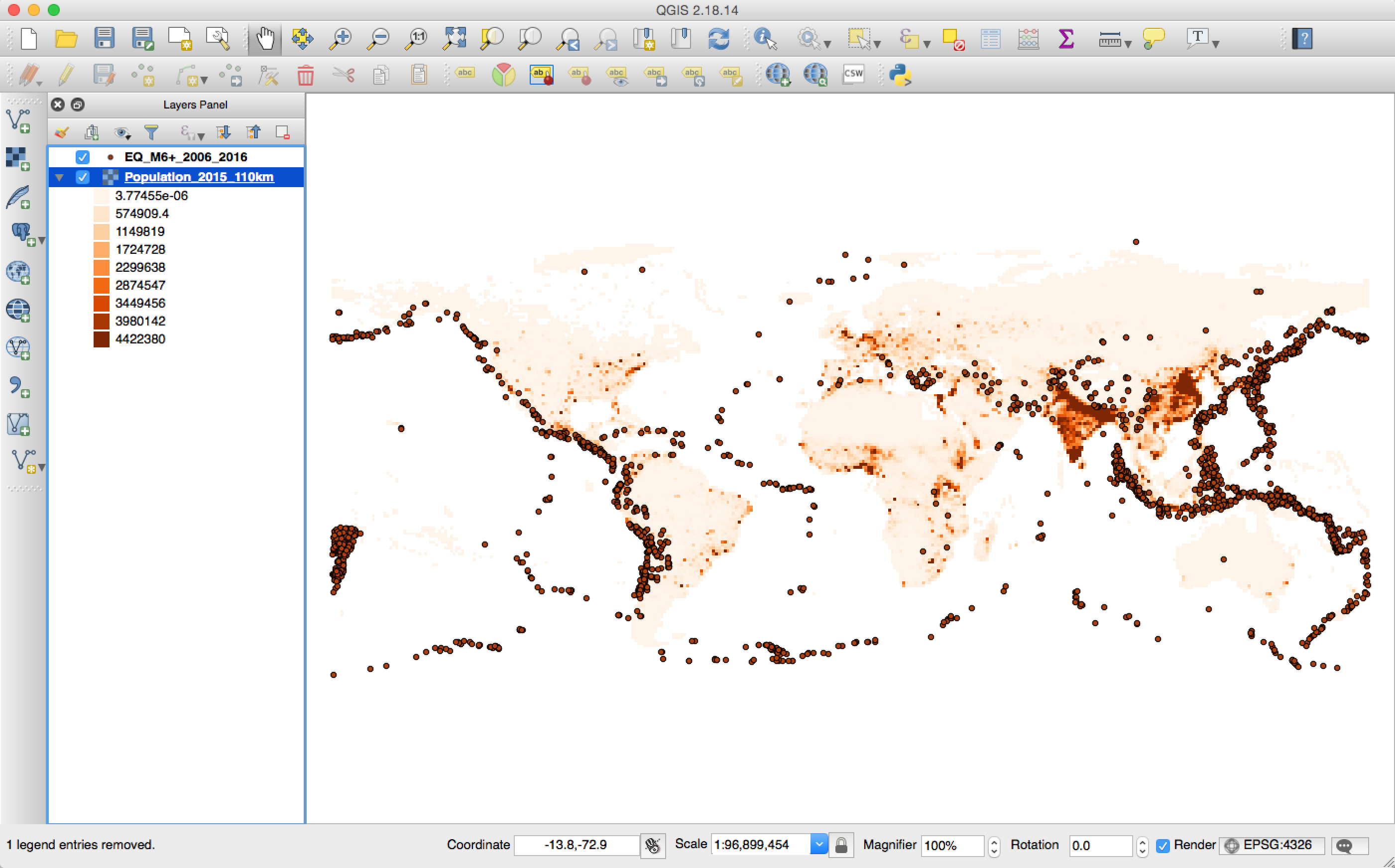
Task: Collapse the Population_2015_110km legend tree
Action: [x=59, y=177]
